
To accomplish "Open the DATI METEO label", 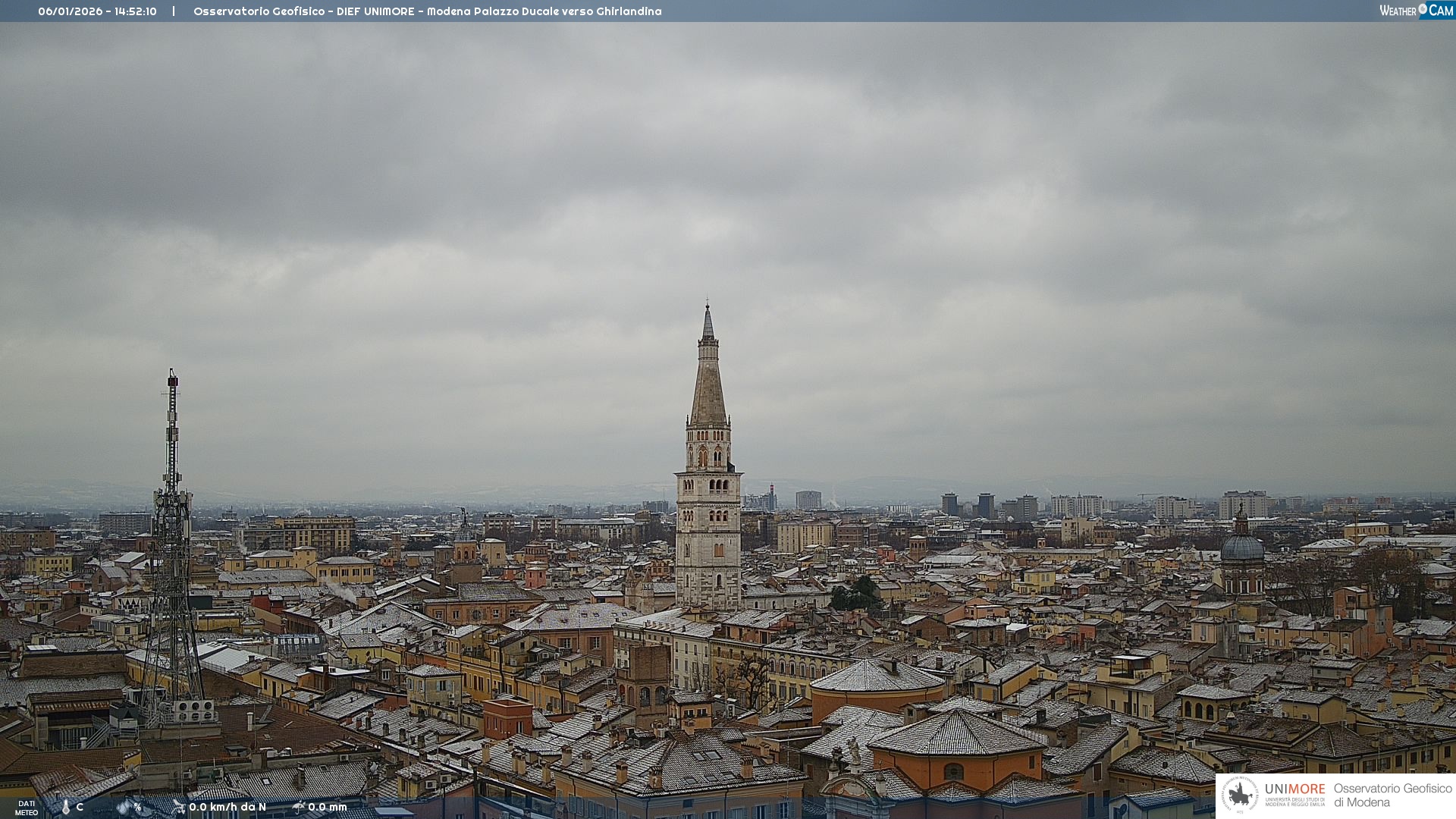I will tap(27, 808).
